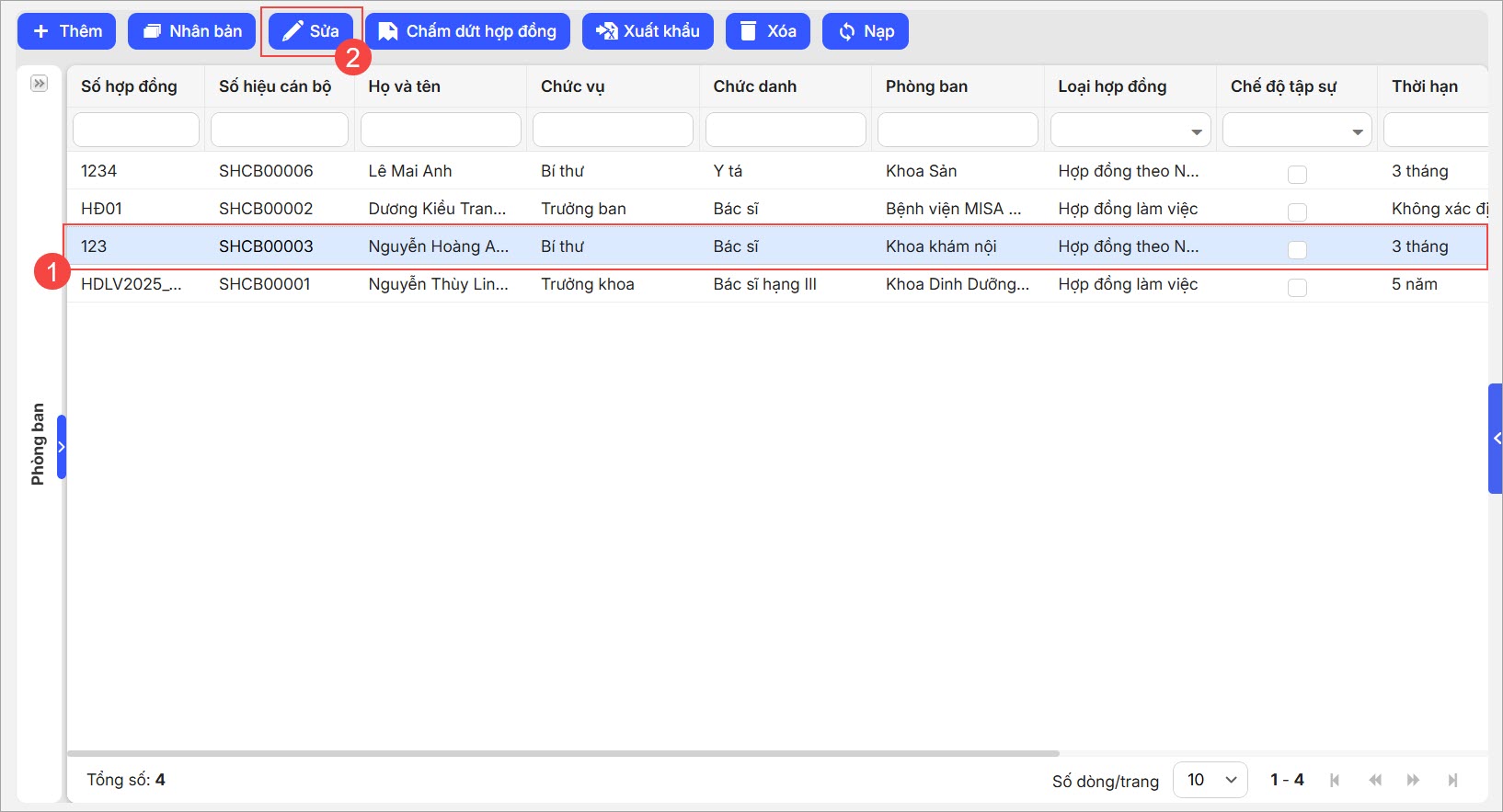Click staff code SHCB00002
The height and width of the screenshot is (812, 1503).
266,209
